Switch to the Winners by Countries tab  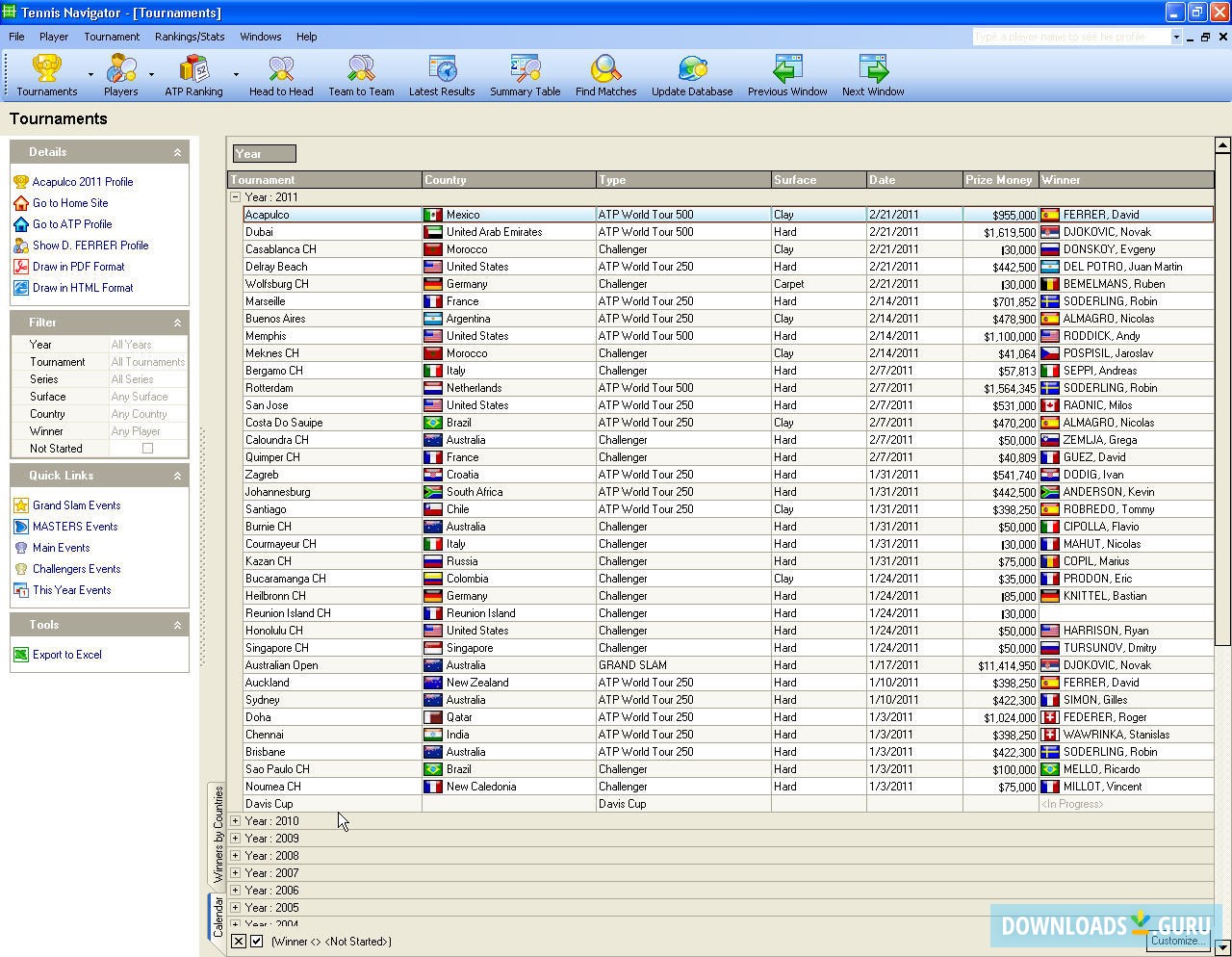pos(218,834)
